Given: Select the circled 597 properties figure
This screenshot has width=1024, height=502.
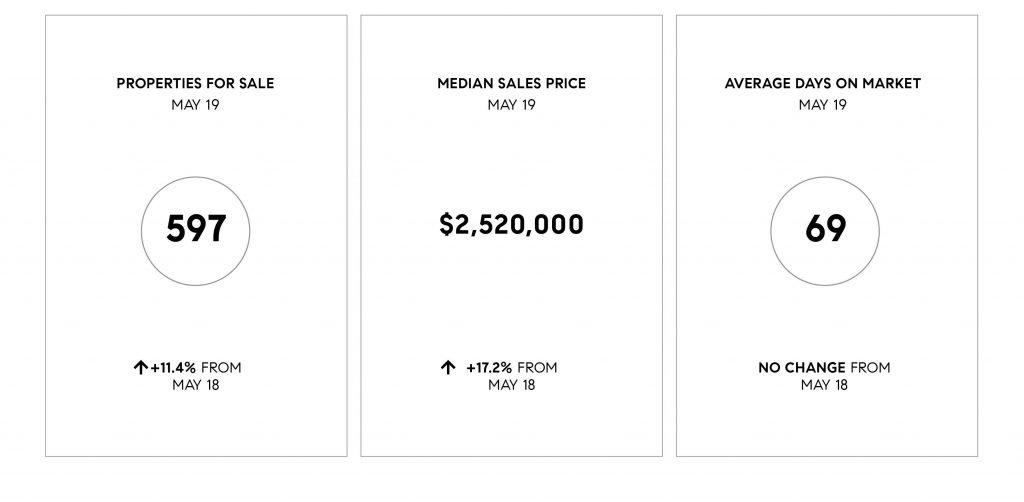Looking at the screenshot, I should point(195,230).
